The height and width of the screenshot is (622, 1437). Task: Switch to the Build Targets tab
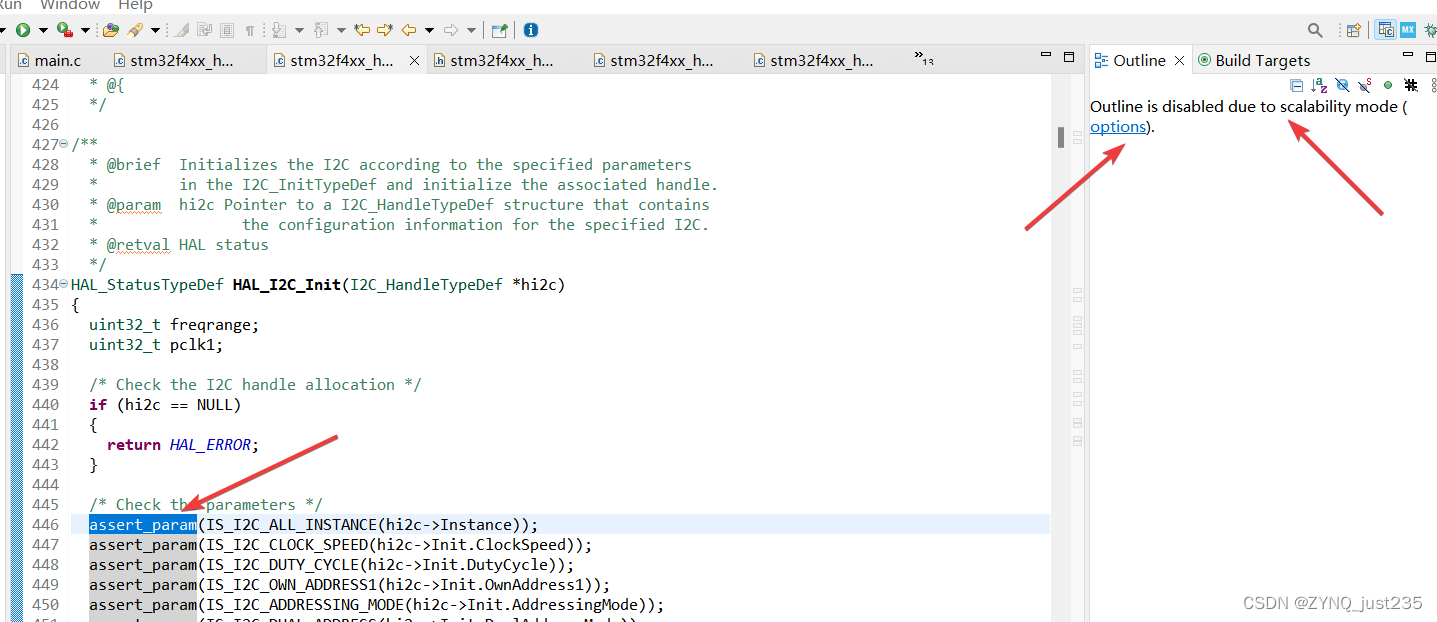coord(1254,60)
